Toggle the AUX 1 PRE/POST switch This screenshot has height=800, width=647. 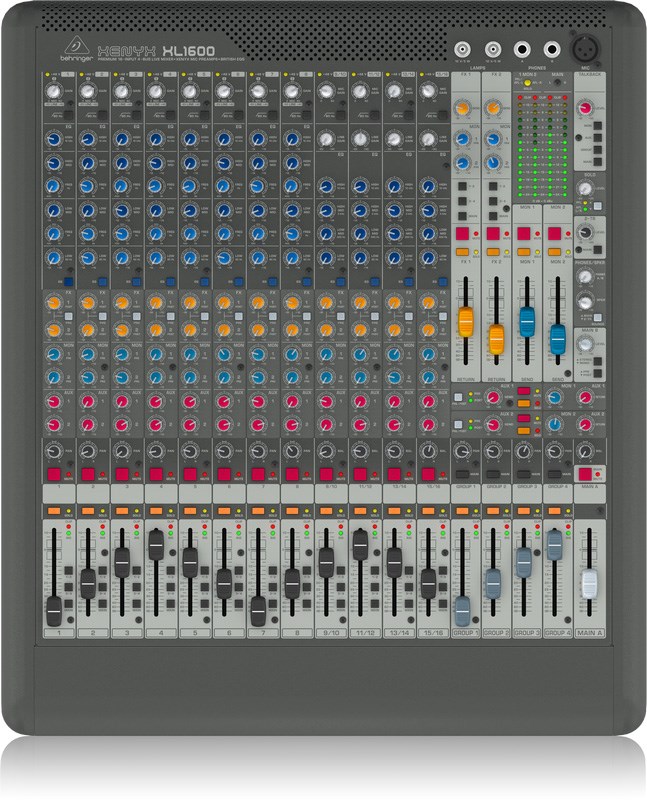pyautogui.click(x=458, y=397)
